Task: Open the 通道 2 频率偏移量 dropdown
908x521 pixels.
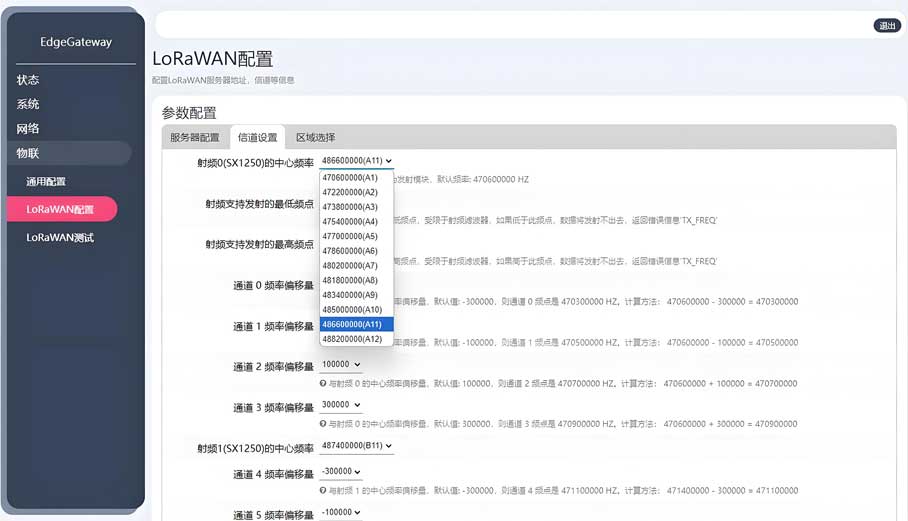Action: (x=341, y=366)
